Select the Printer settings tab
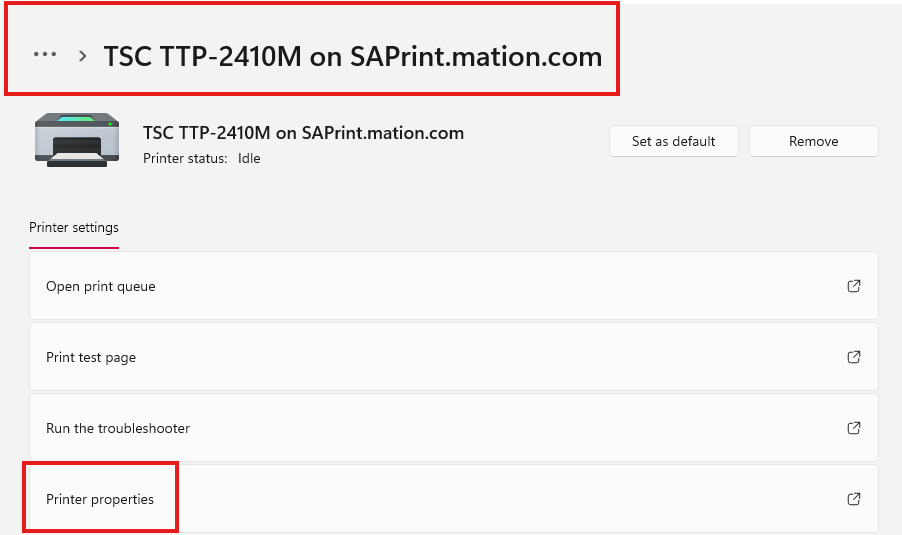The height and width of the screenshot is (535, 902). pos(74,228)
